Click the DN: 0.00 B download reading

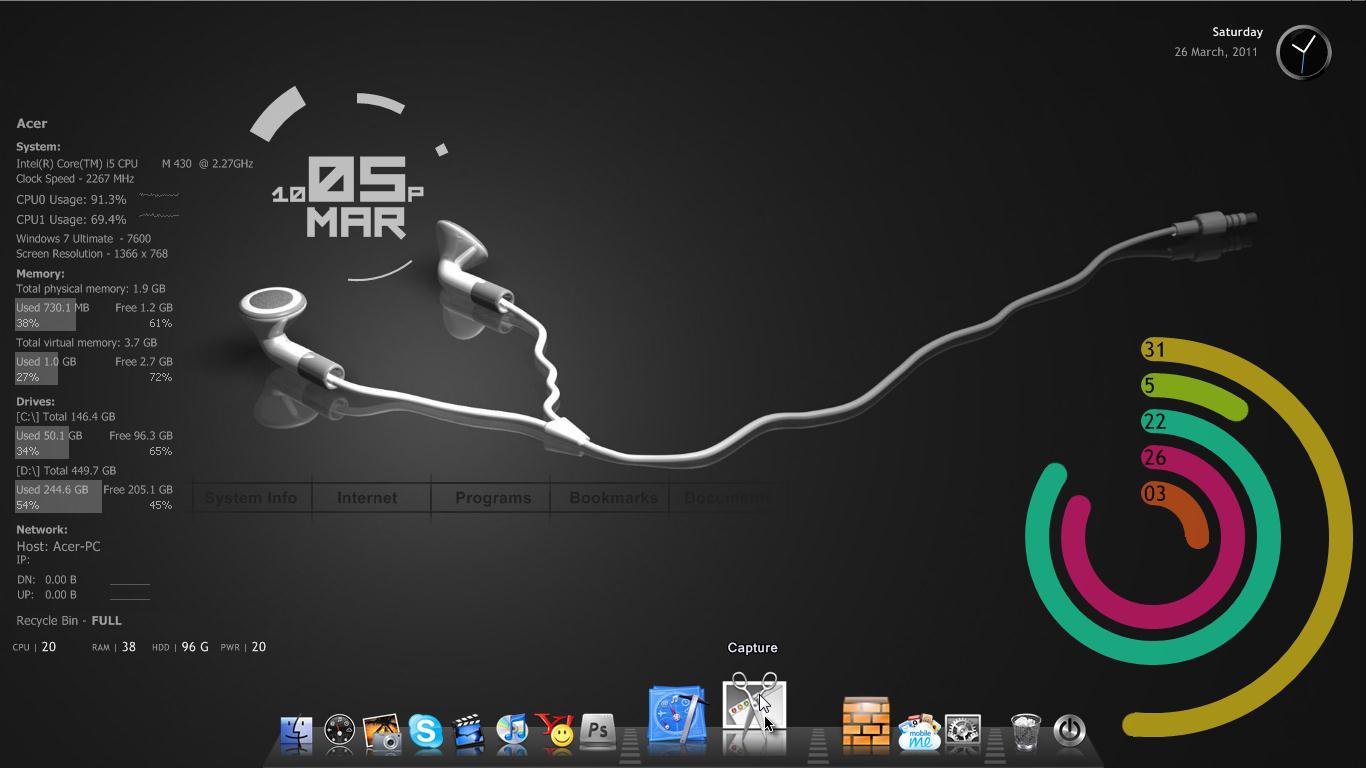click(47, 579)
